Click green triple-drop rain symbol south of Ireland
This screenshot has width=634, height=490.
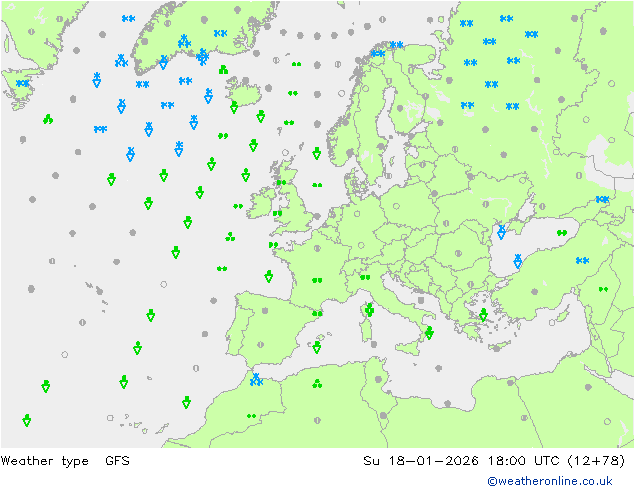pyautogui.click(x=230, y=237)
